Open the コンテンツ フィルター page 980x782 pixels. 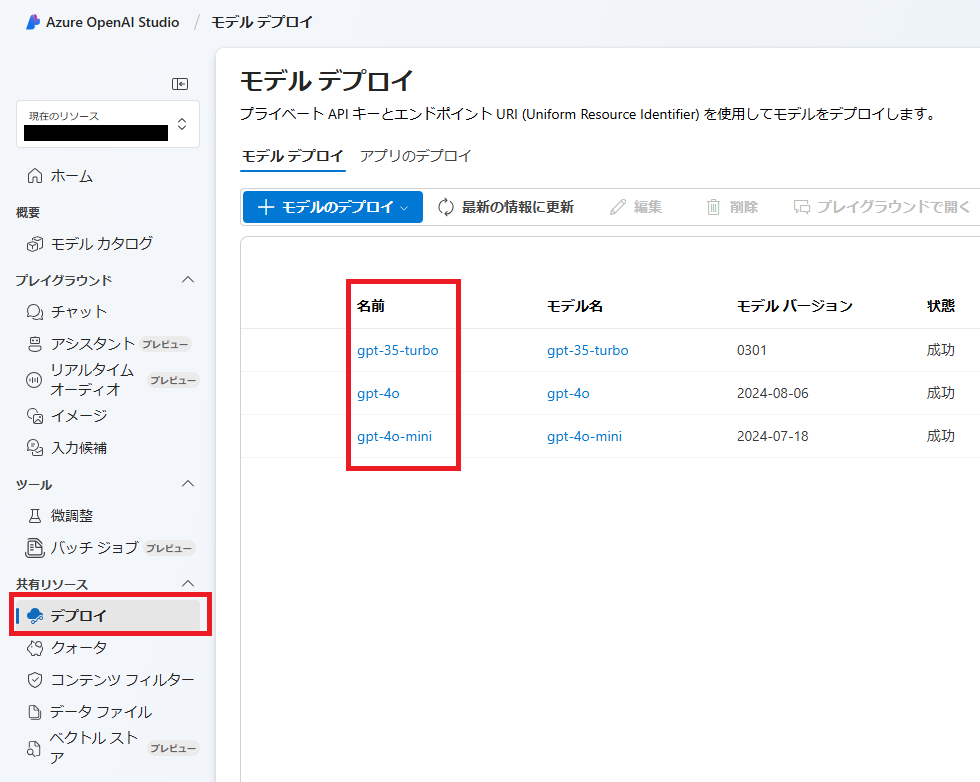pos(33,679)
